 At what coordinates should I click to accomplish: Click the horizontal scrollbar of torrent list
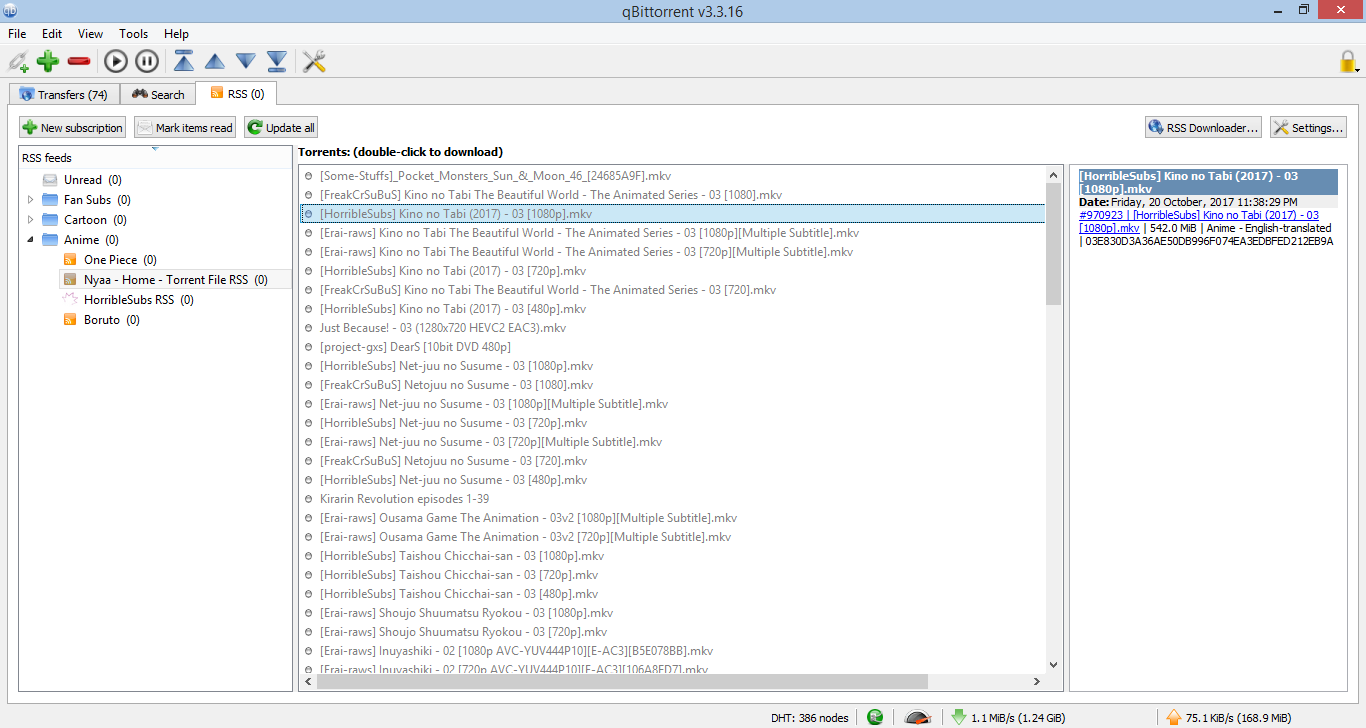622,681
